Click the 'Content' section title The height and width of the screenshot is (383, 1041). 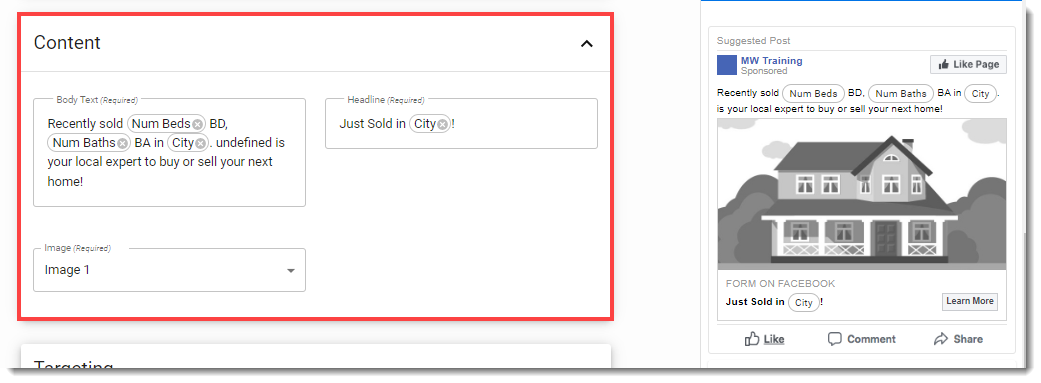(67, 42)
